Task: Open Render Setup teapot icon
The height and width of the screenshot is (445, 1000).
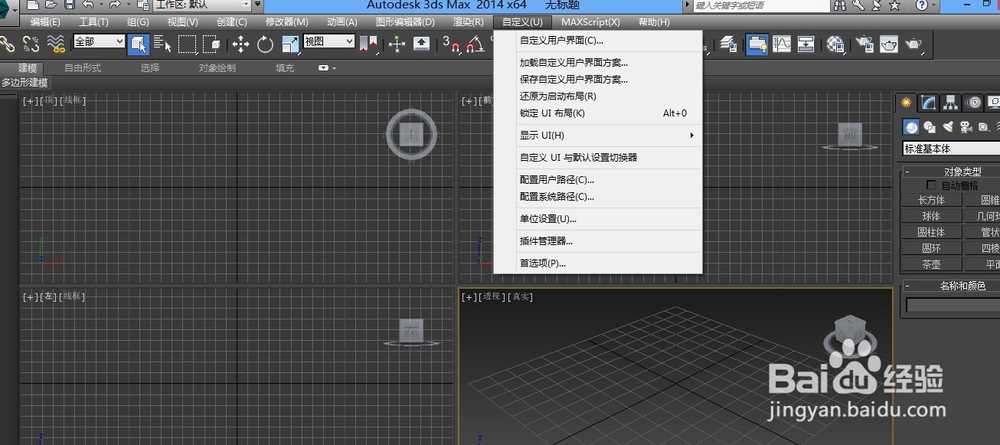Action: pos(865,44)
